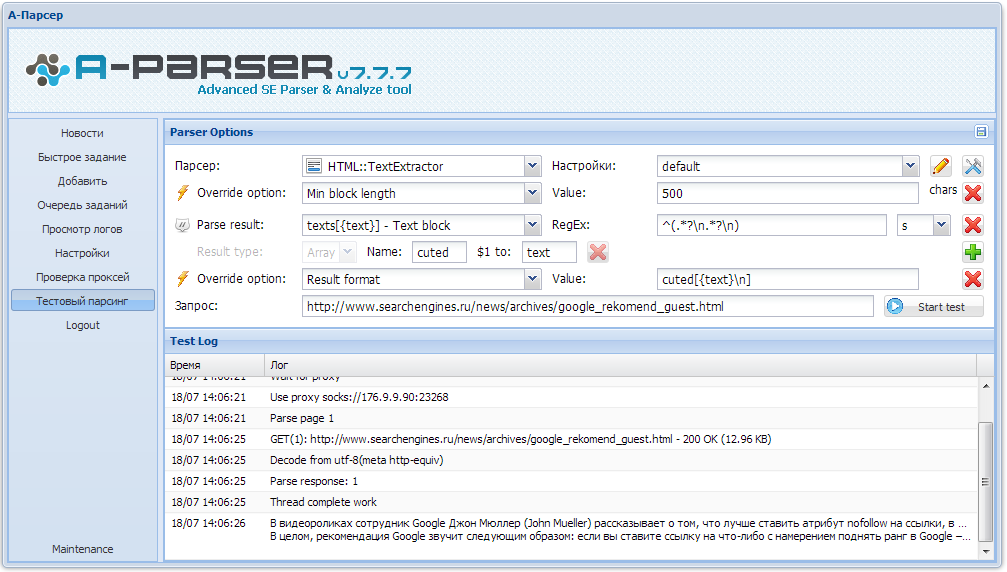Remove the Result format override (red X)
Image resolution: width=1007 pixels, height=572 pixels.
(973, 279)
